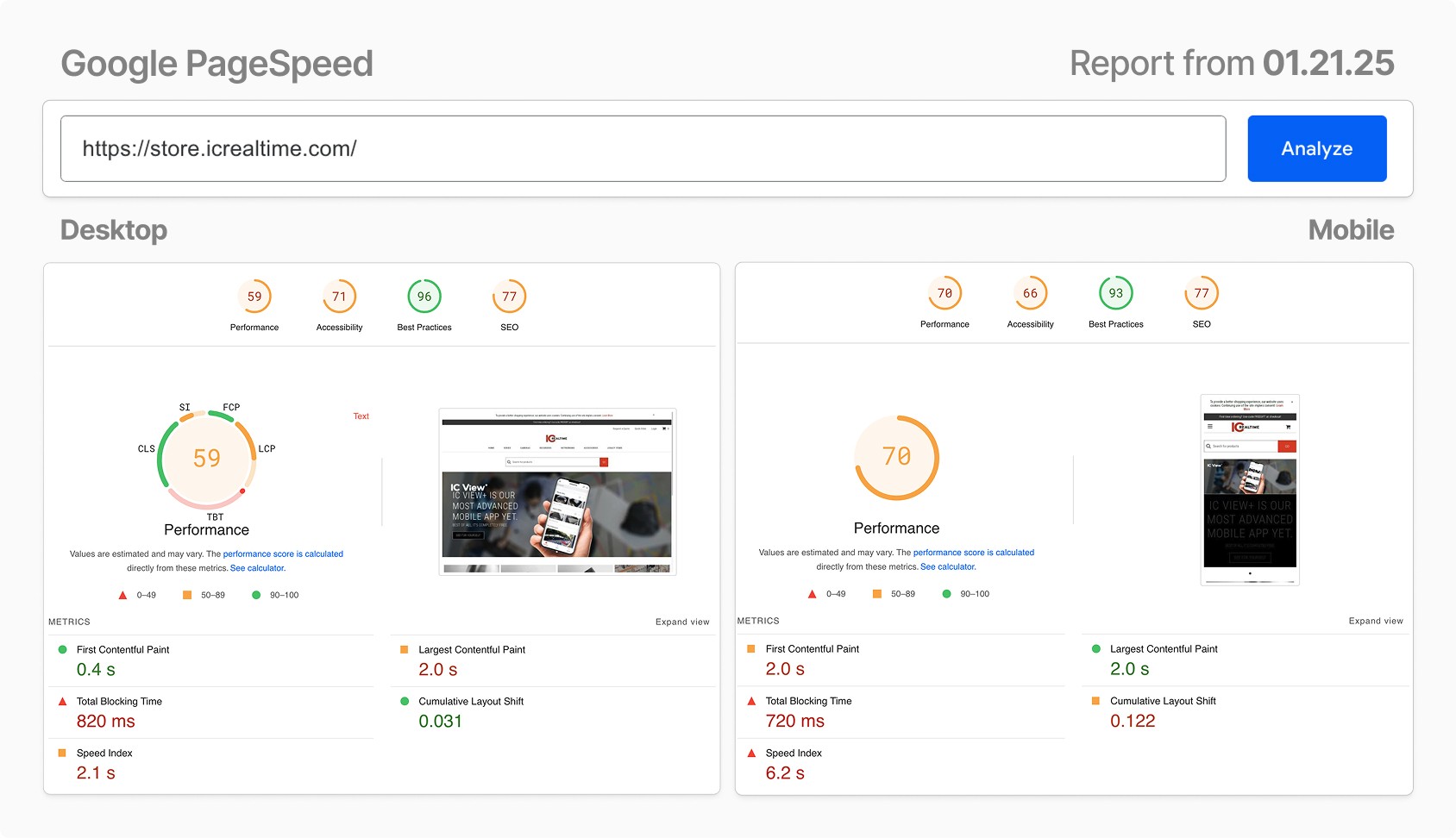Click the mobile Best Practices score gauge
1456x838 pixels.
[x=1115, y=292]
